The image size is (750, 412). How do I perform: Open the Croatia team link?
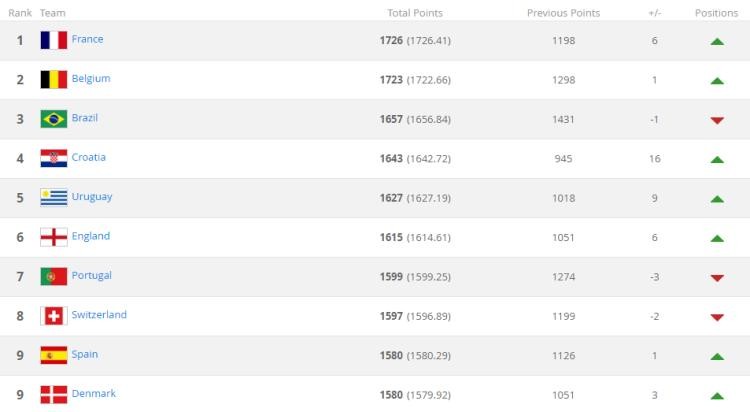click(88, 157)
